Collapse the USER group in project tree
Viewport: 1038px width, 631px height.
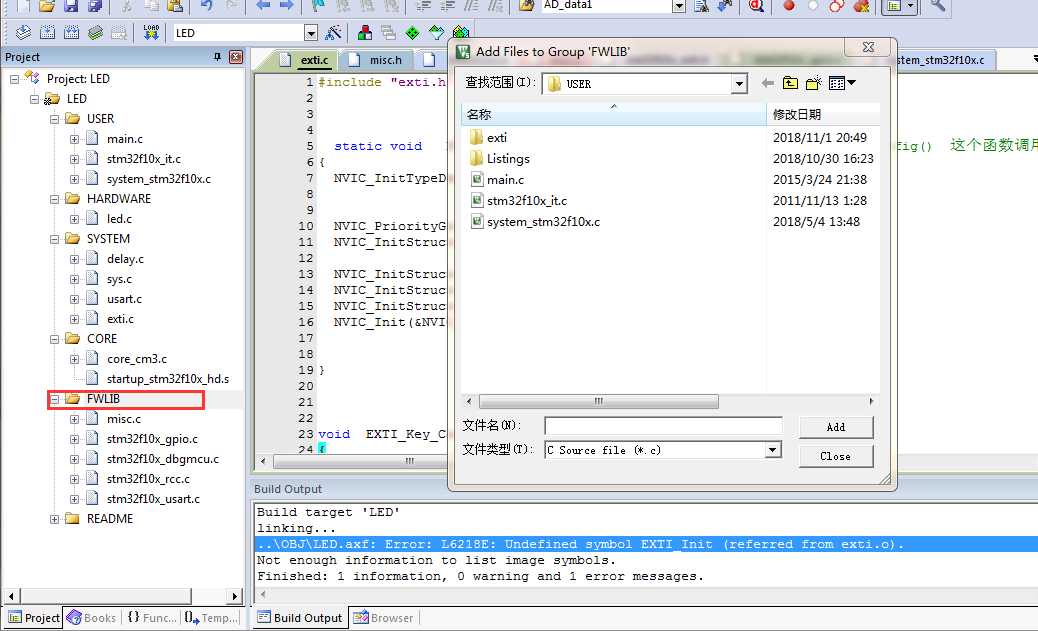[54, 119]
